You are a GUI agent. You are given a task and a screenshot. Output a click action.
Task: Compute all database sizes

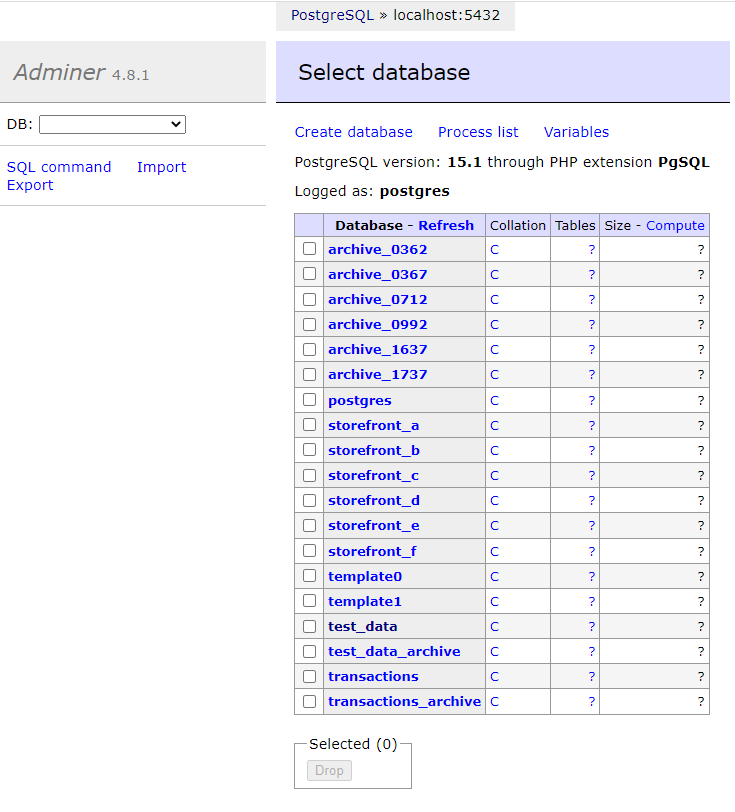[675, 225]
